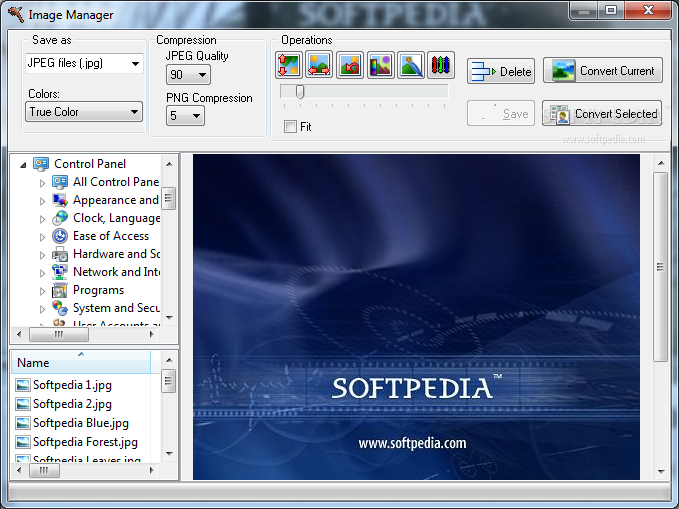Click the folder tree scroll down arrow
Viewport: 679px width, 509px height.
pyautogui.click(x=169, y=318)
